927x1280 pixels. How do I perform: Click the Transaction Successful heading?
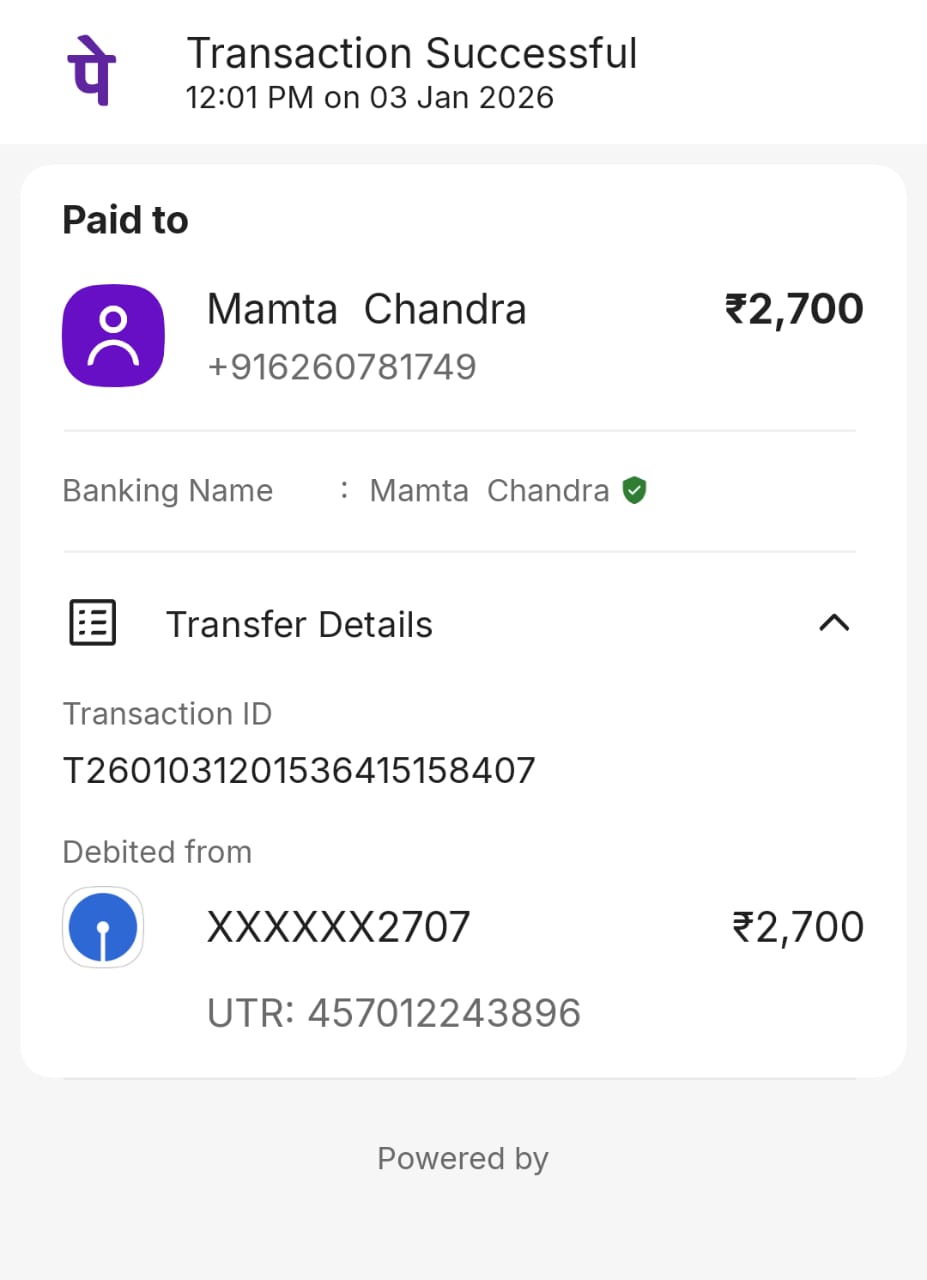[x=412, y=53]
